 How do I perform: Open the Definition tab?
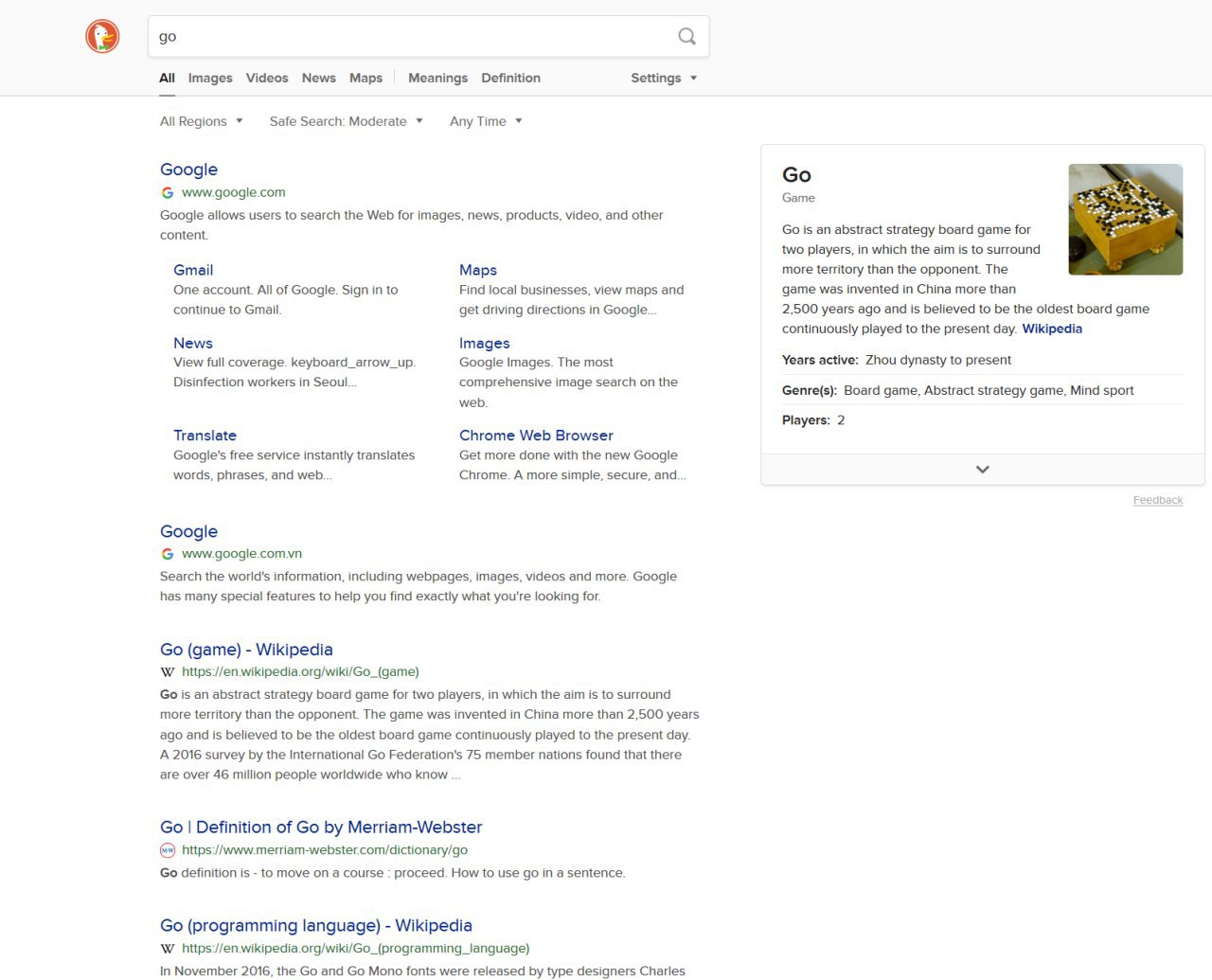(510, 78)
